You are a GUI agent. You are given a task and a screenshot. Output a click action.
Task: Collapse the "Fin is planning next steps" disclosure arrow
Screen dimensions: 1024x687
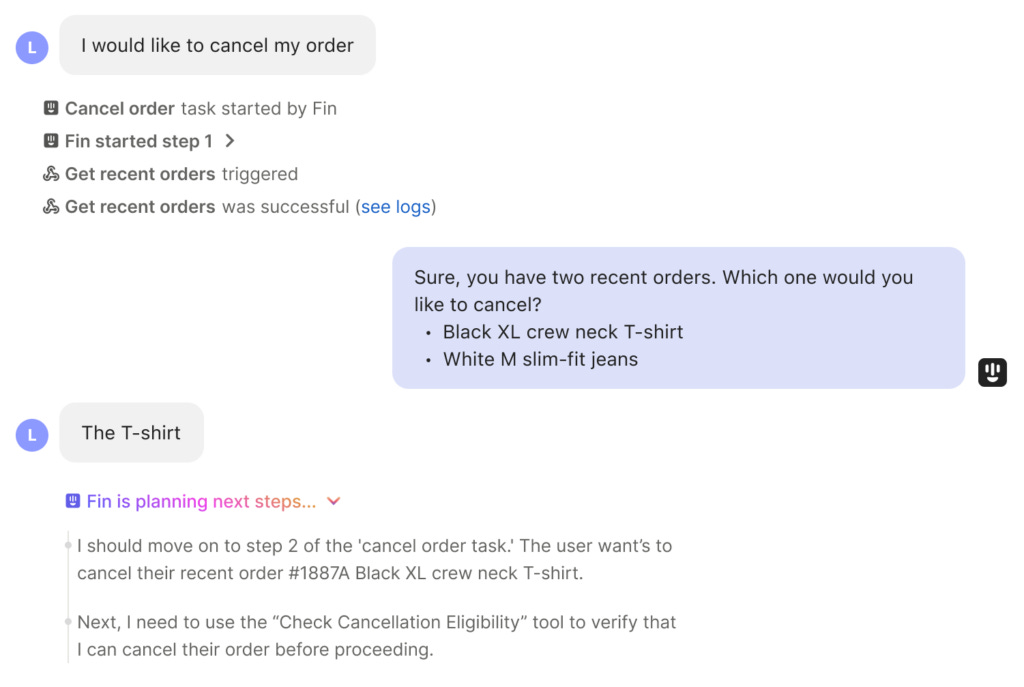pos(334,501)
